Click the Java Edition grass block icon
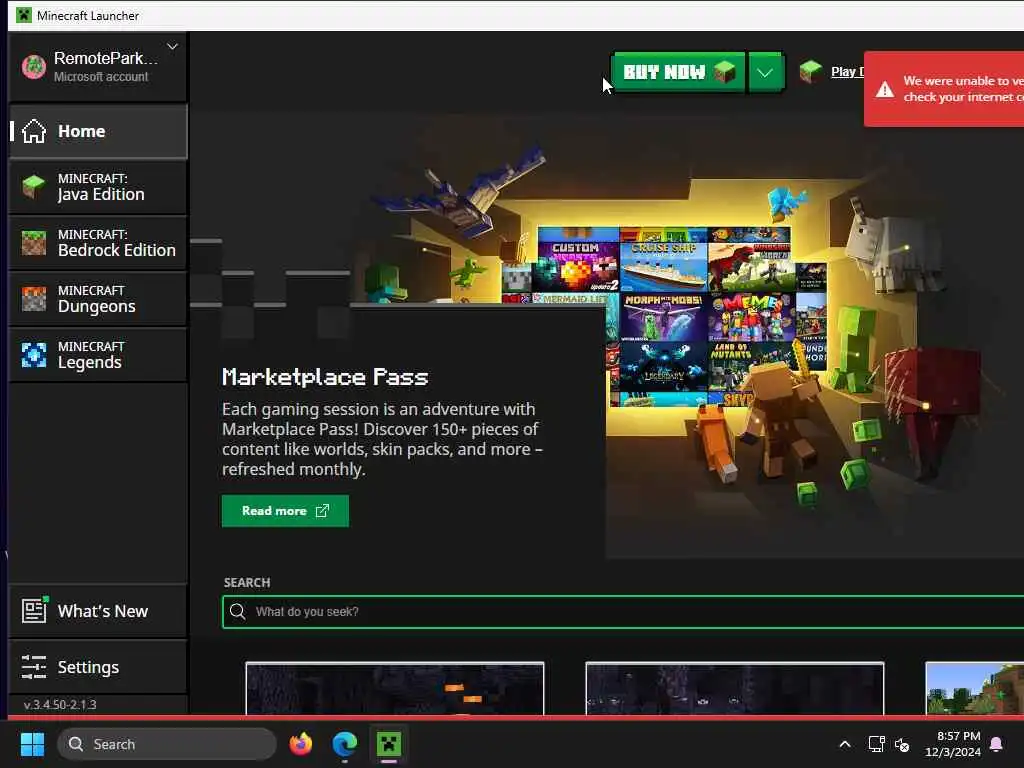The height and width of the screenshot is (768, 1024). pyautogui.click(x=34, y=187)
